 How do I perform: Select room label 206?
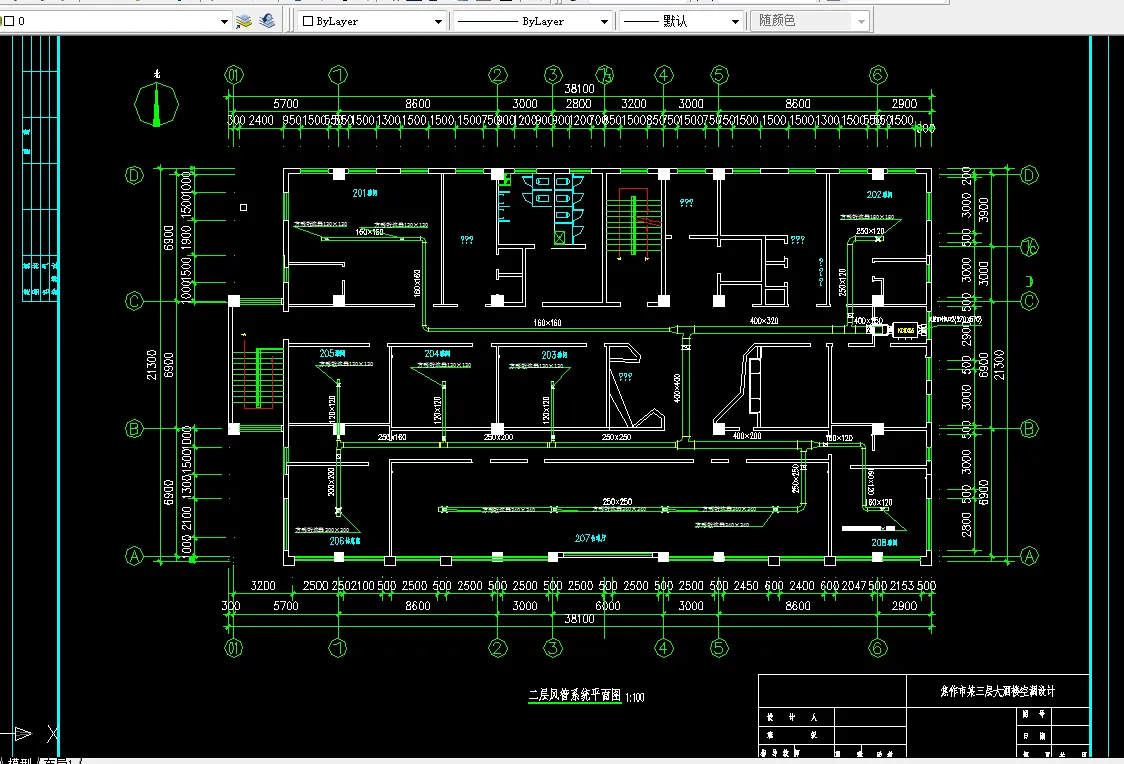pos(345,541)
